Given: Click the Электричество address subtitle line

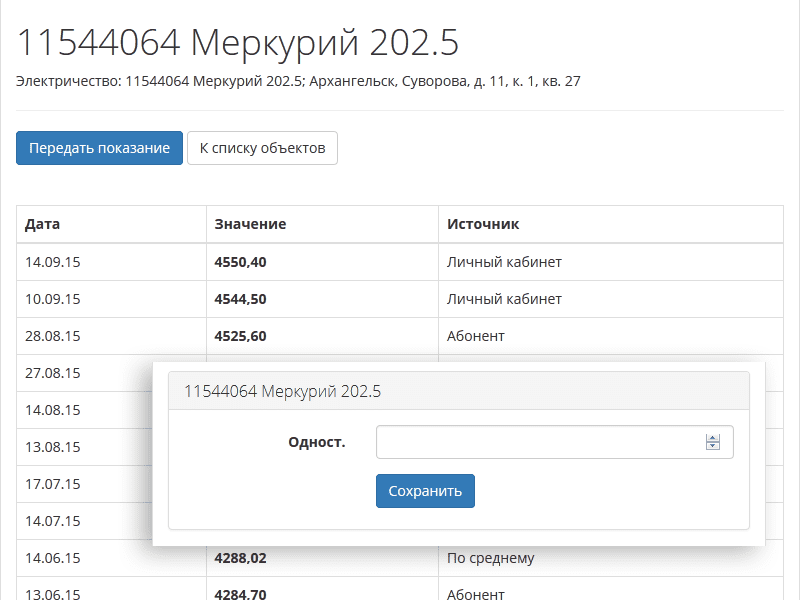Looking at the screenshot, I should pyautogui.click(x=298, y=81).
